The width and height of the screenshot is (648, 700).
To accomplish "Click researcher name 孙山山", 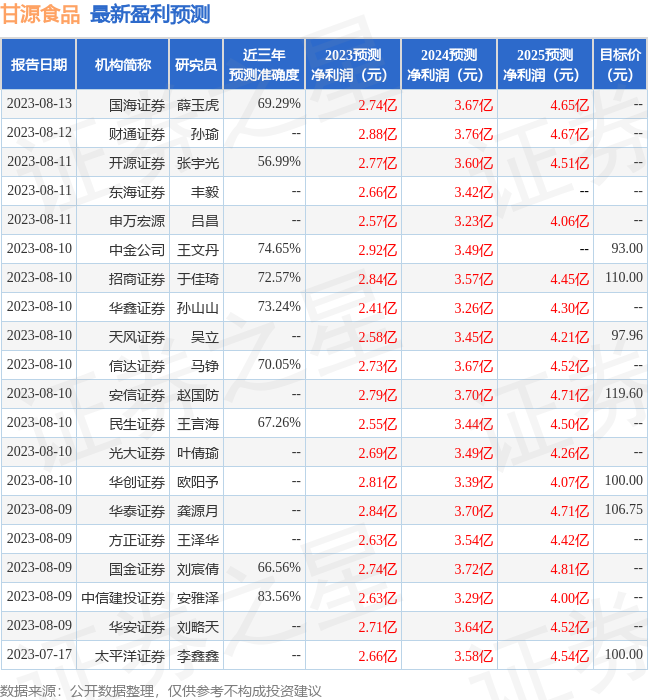I will [x=198, y=308].
